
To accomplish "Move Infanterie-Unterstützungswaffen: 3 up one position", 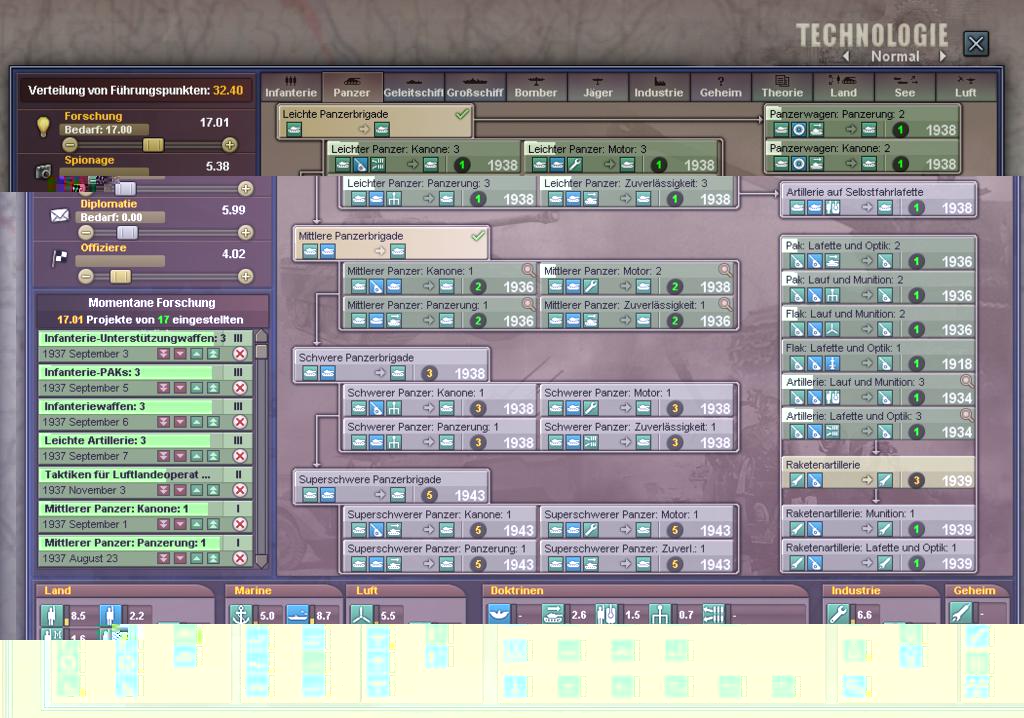I will click(197, 354).
